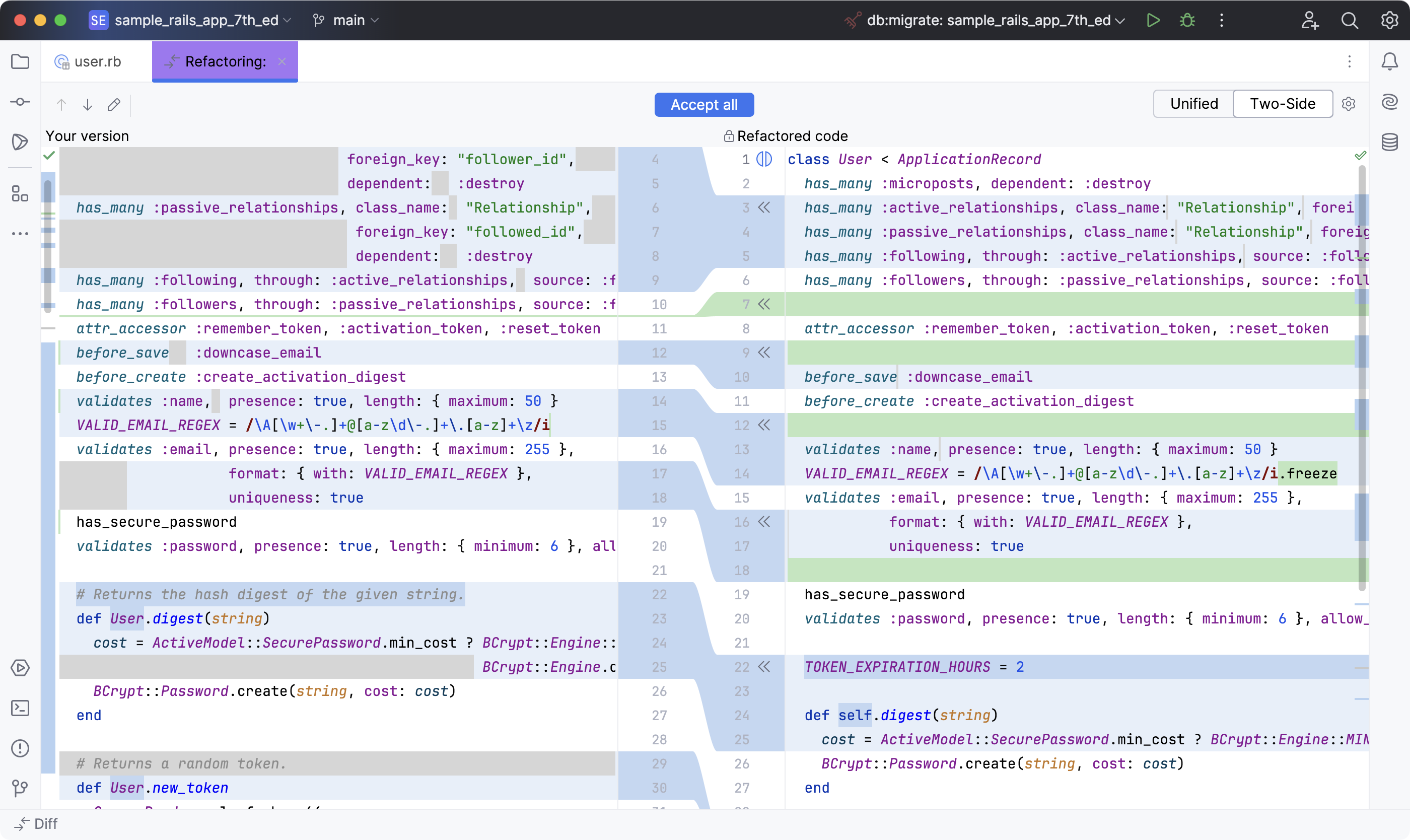Click the pencil/edit icon in toolbar

coord(114,104)
